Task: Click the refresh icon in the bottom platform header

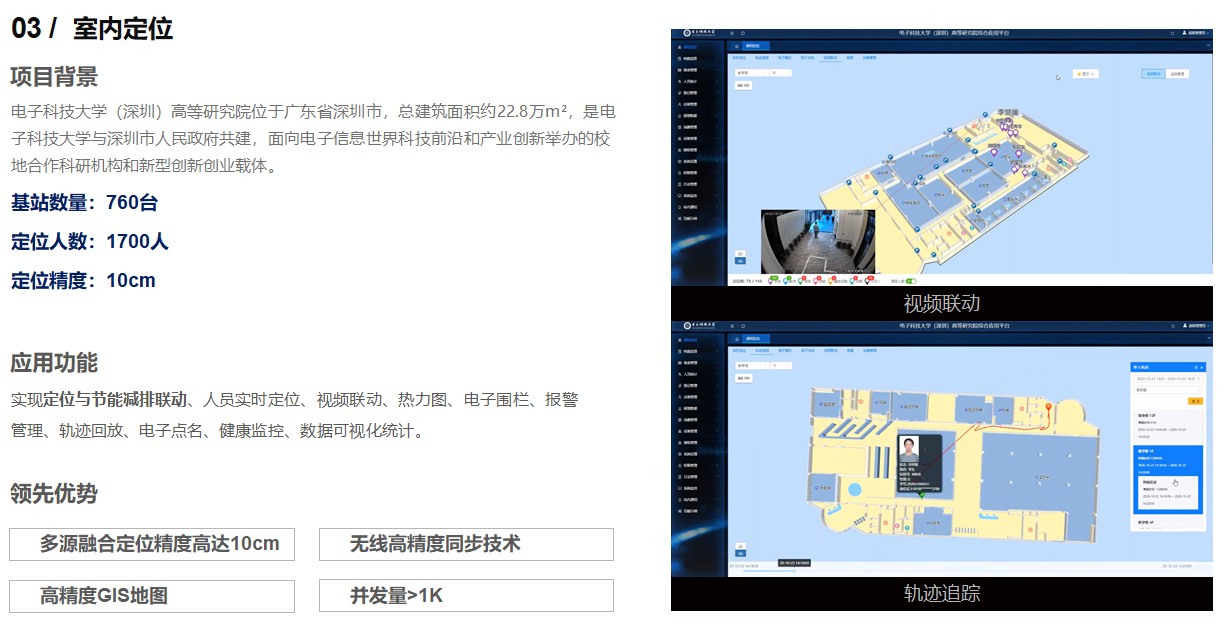Action: coord(743,326)
